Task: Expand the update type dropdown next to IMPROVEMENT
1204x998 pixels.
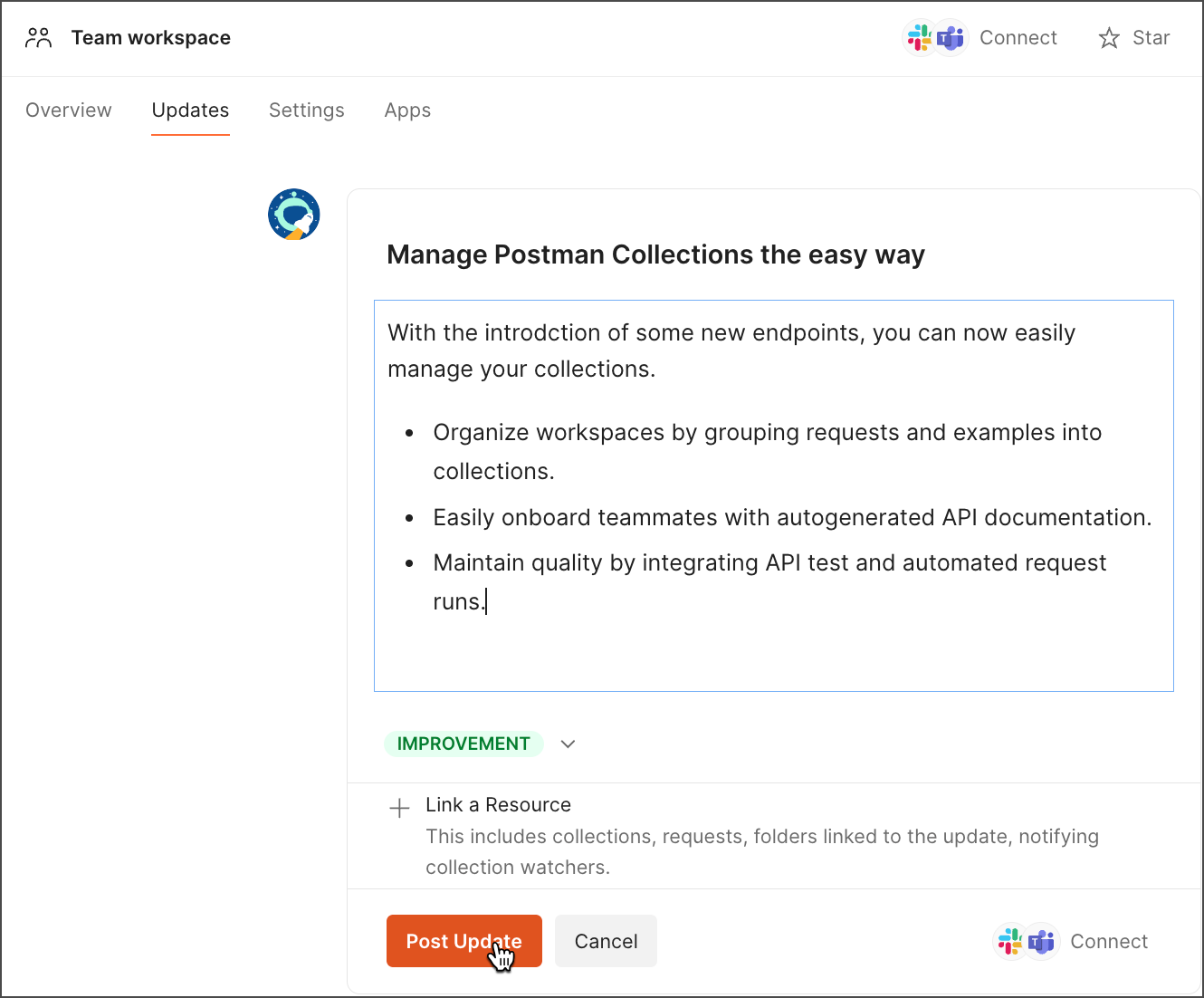Action: tap(568, 744)
